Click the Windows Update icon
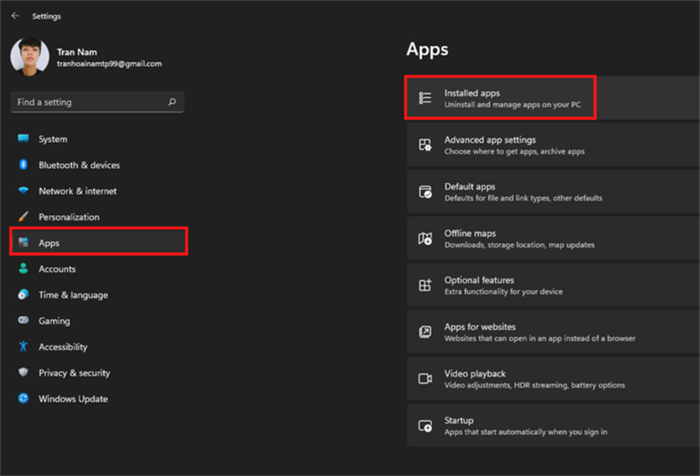The height and width of the screenshot is (476, 700). click(x=23, y=398)
